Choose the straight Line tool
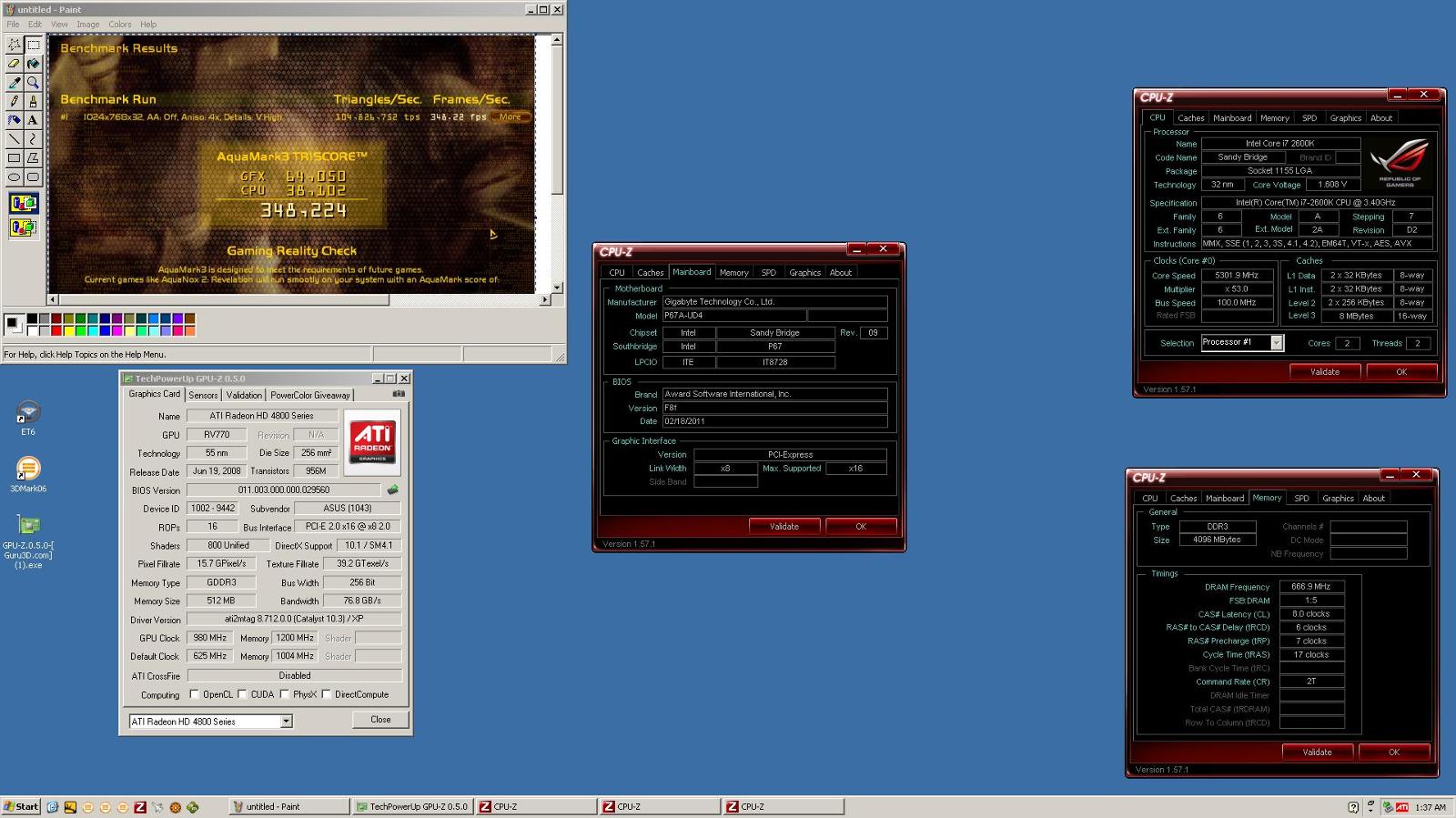Screen dimensions: 1456x818 pyautogui.click(x=14, y=139)
